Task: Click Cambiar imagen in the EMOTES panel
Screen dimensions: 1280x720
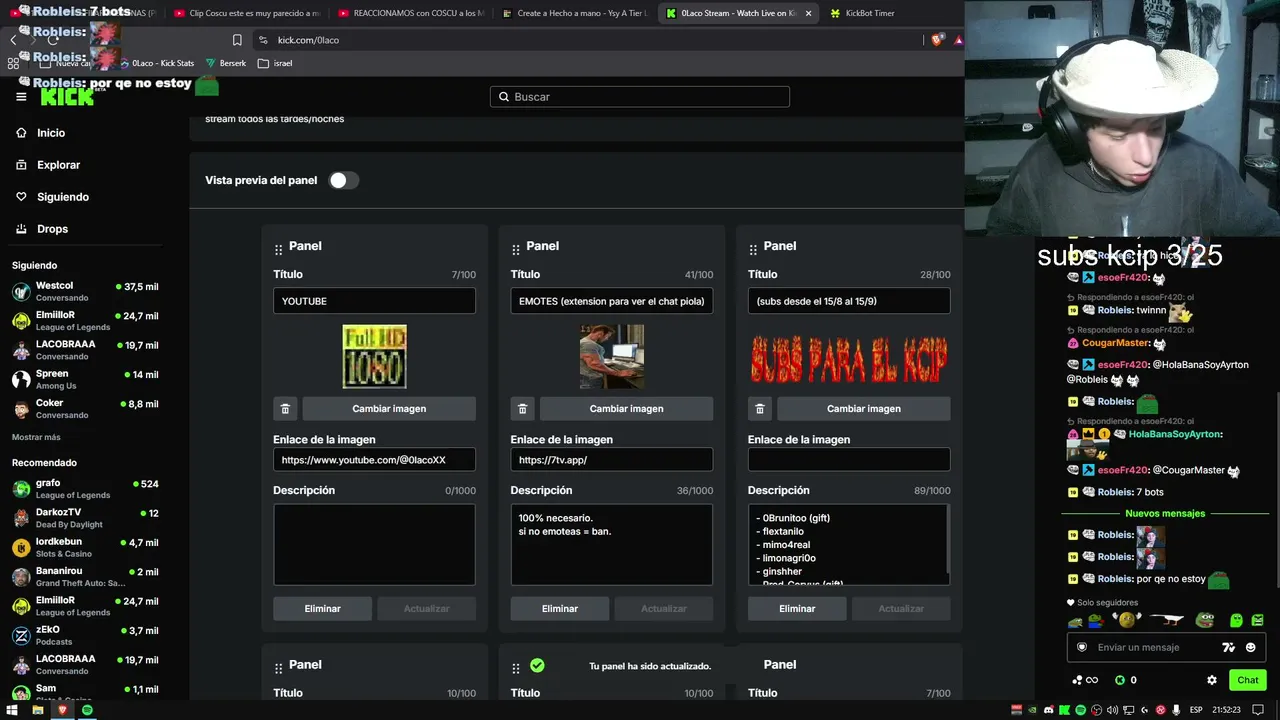Action: click(x=626, y=408)
